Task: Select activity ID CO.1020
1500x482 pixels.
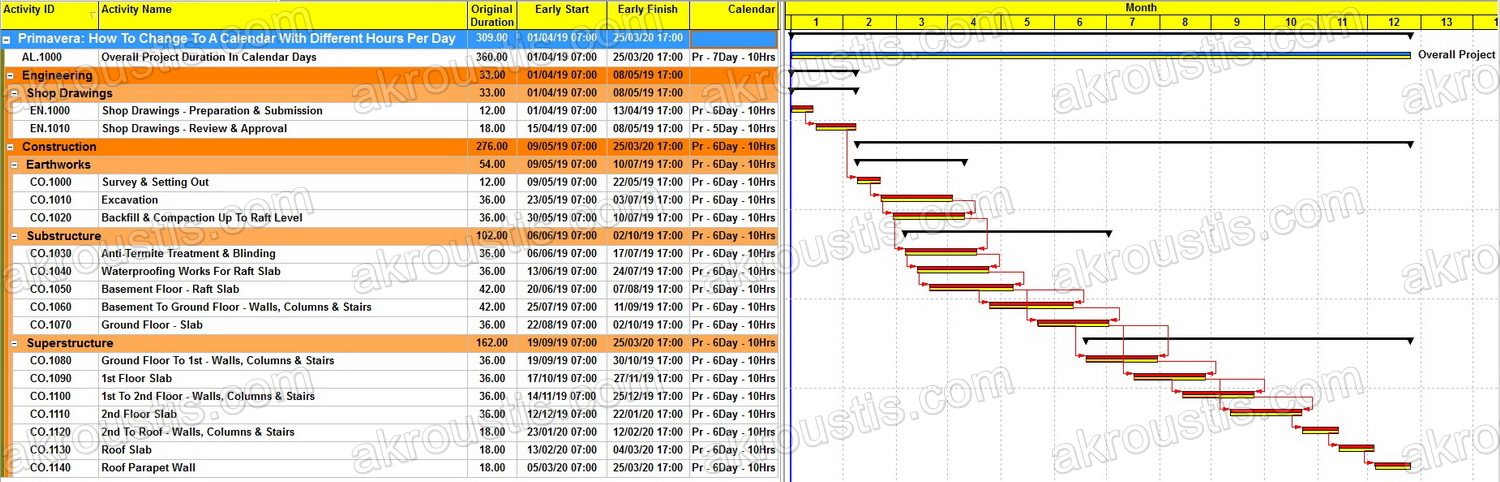Action: (51, 218)
